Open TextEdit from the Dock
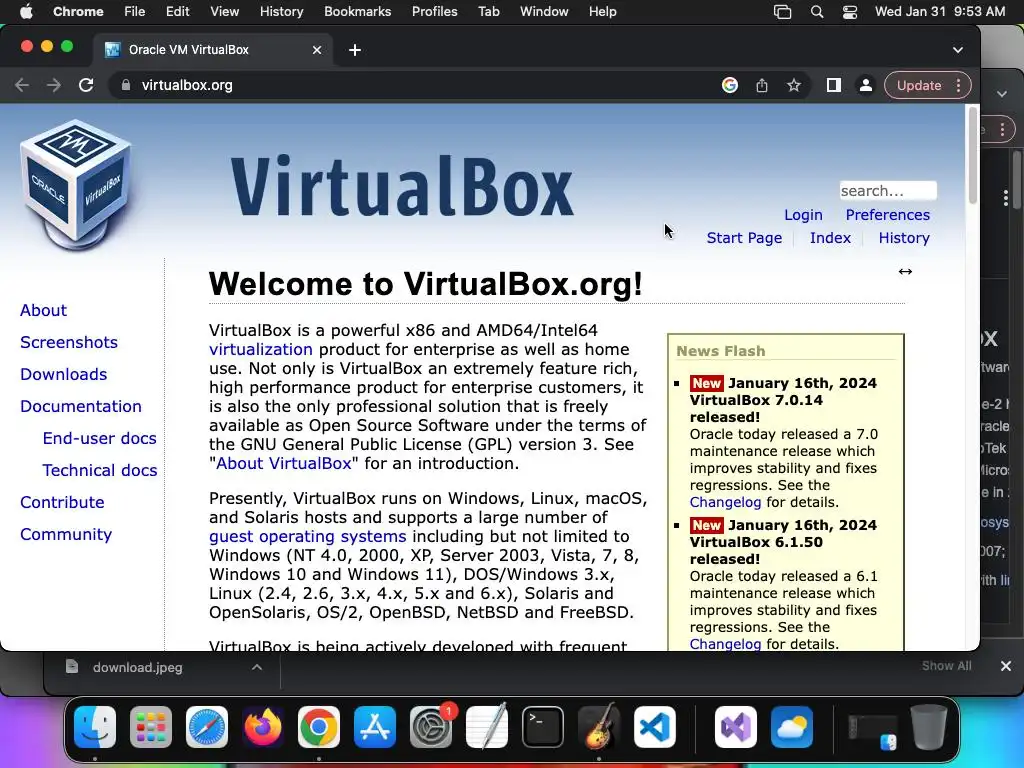The width and height of the screenshot is (1024, 768). pyautogui.click(x=487, y=727)
